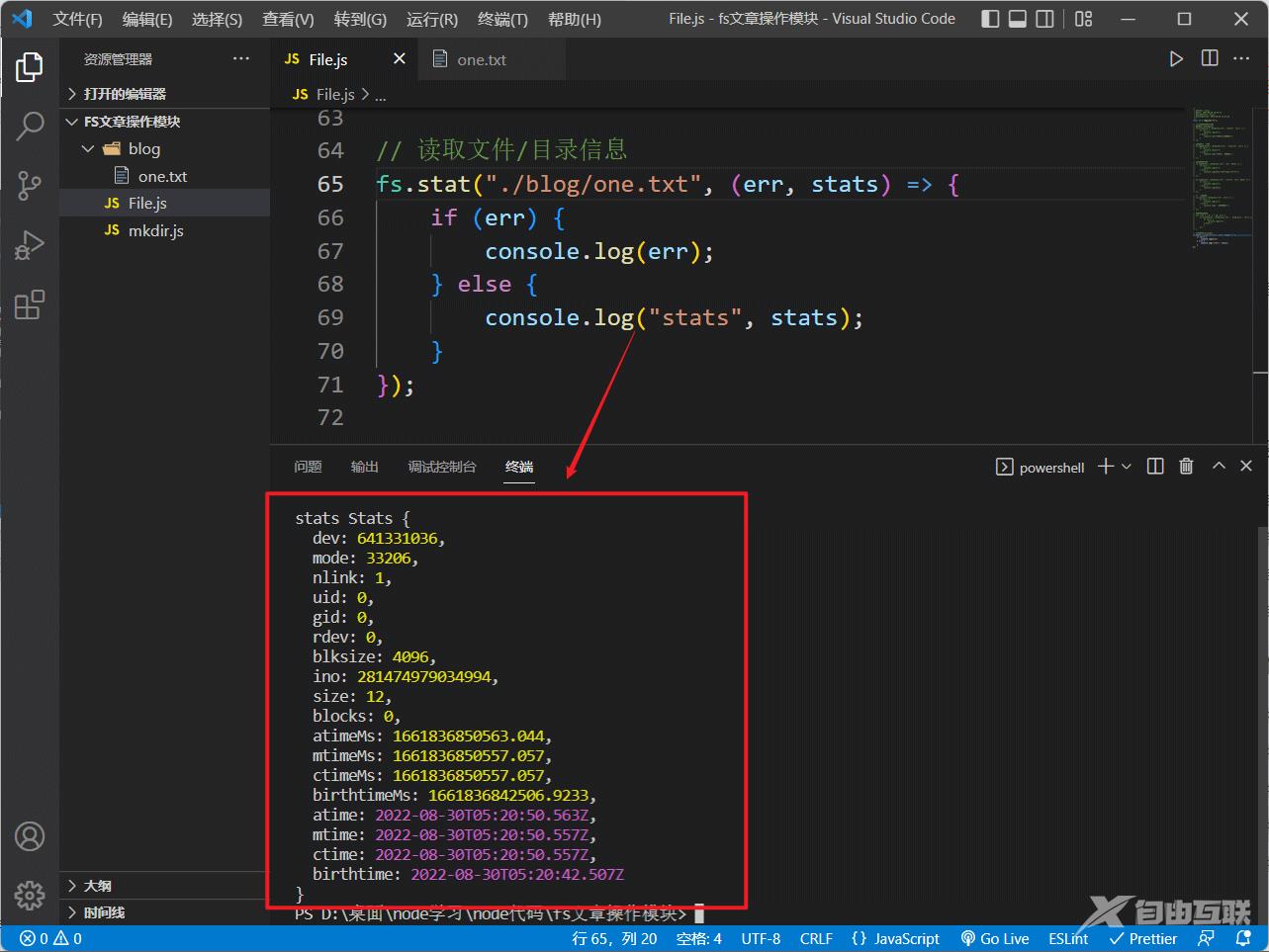Viewport: 1269px width, 952px height.
Task: Change line endings via CRLF
Action: (816, 939)
